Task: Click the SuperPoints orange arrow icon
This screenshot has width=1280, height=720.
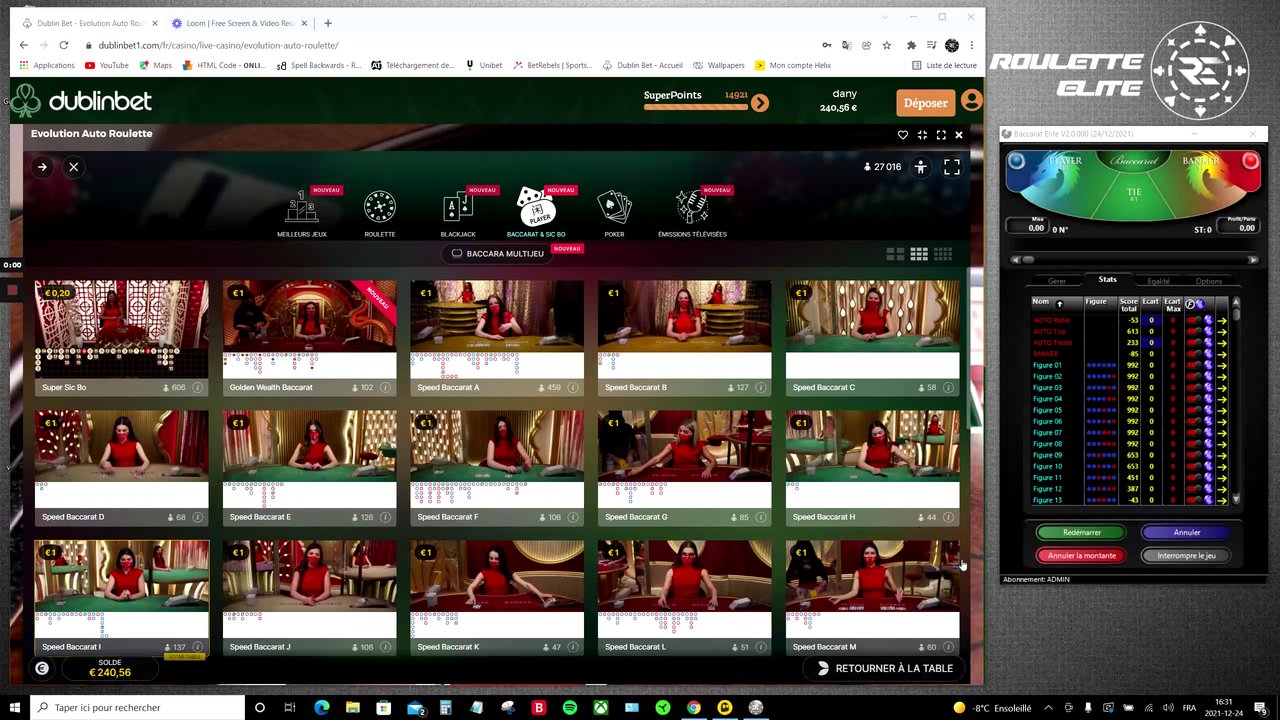Action: click(x=760, y=103)
